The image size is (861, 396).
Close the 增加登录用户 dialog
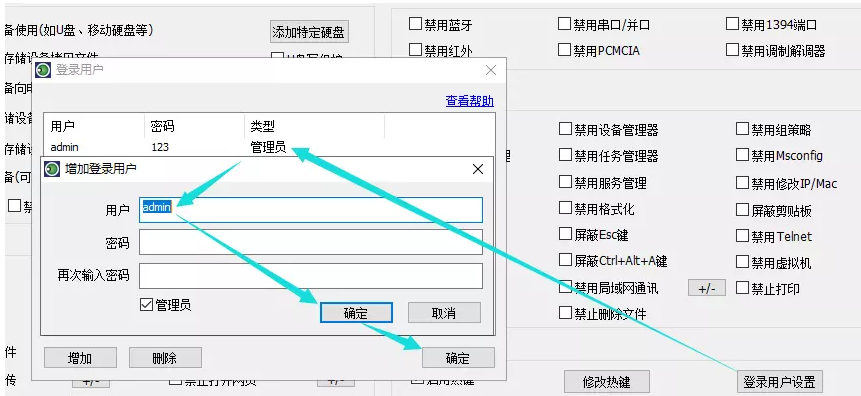click(x=478, y=169)
